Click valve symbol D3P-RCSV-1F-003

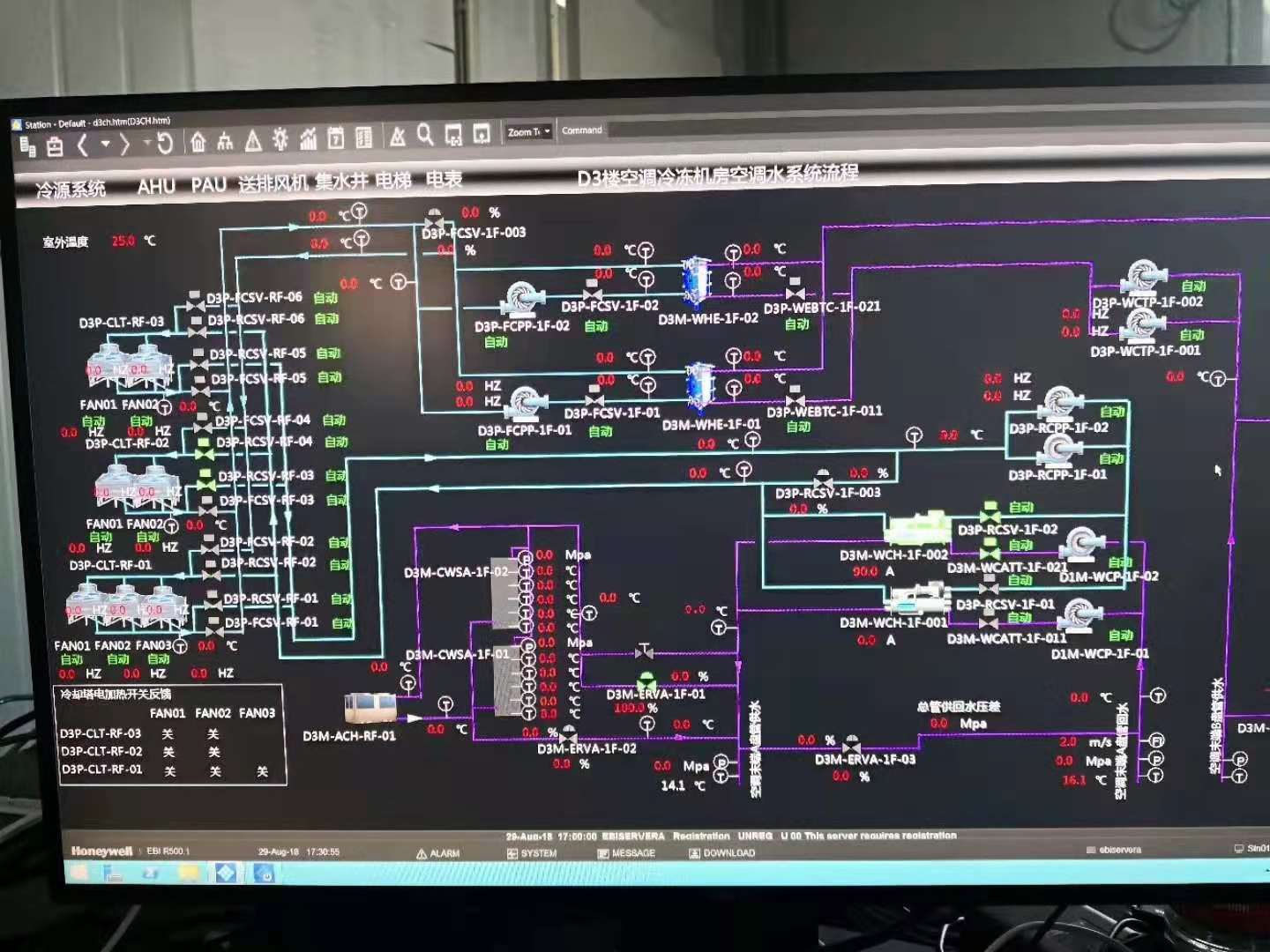[823, 479]
